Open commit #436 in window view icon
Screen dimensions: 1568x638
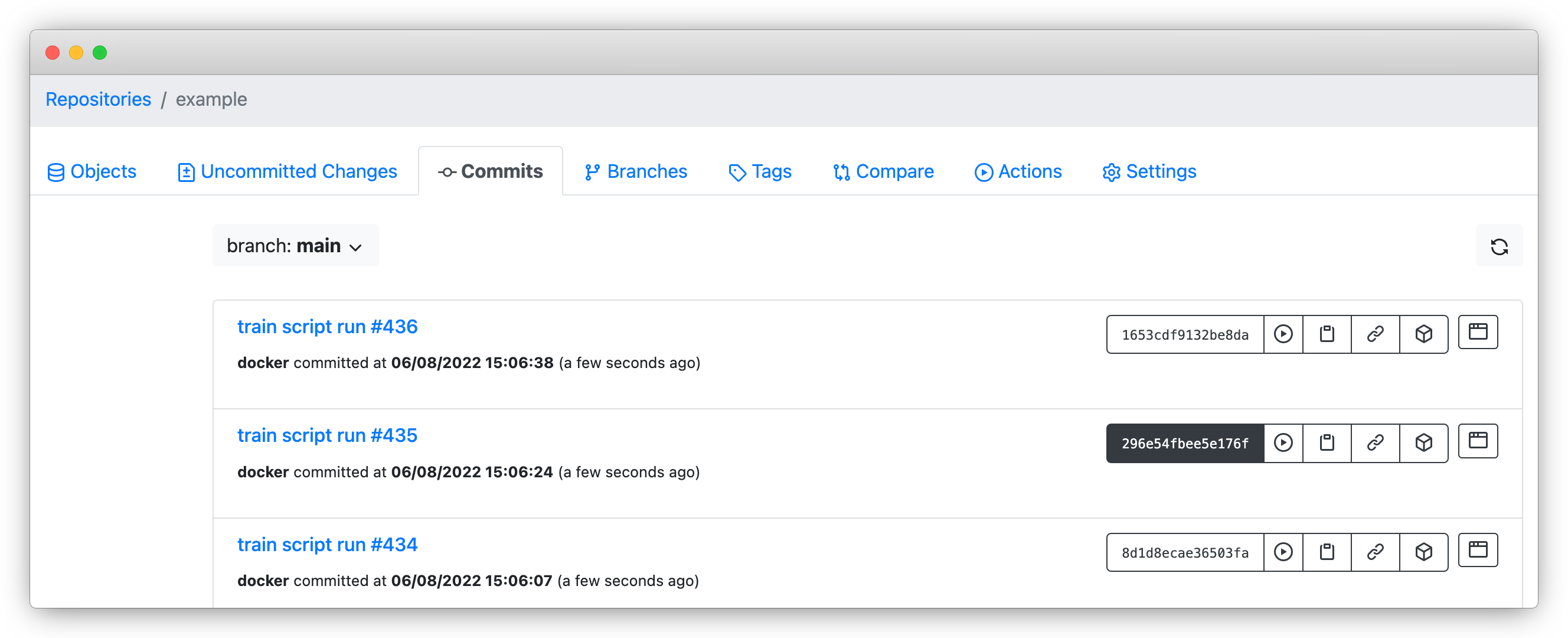(1478, 332)
